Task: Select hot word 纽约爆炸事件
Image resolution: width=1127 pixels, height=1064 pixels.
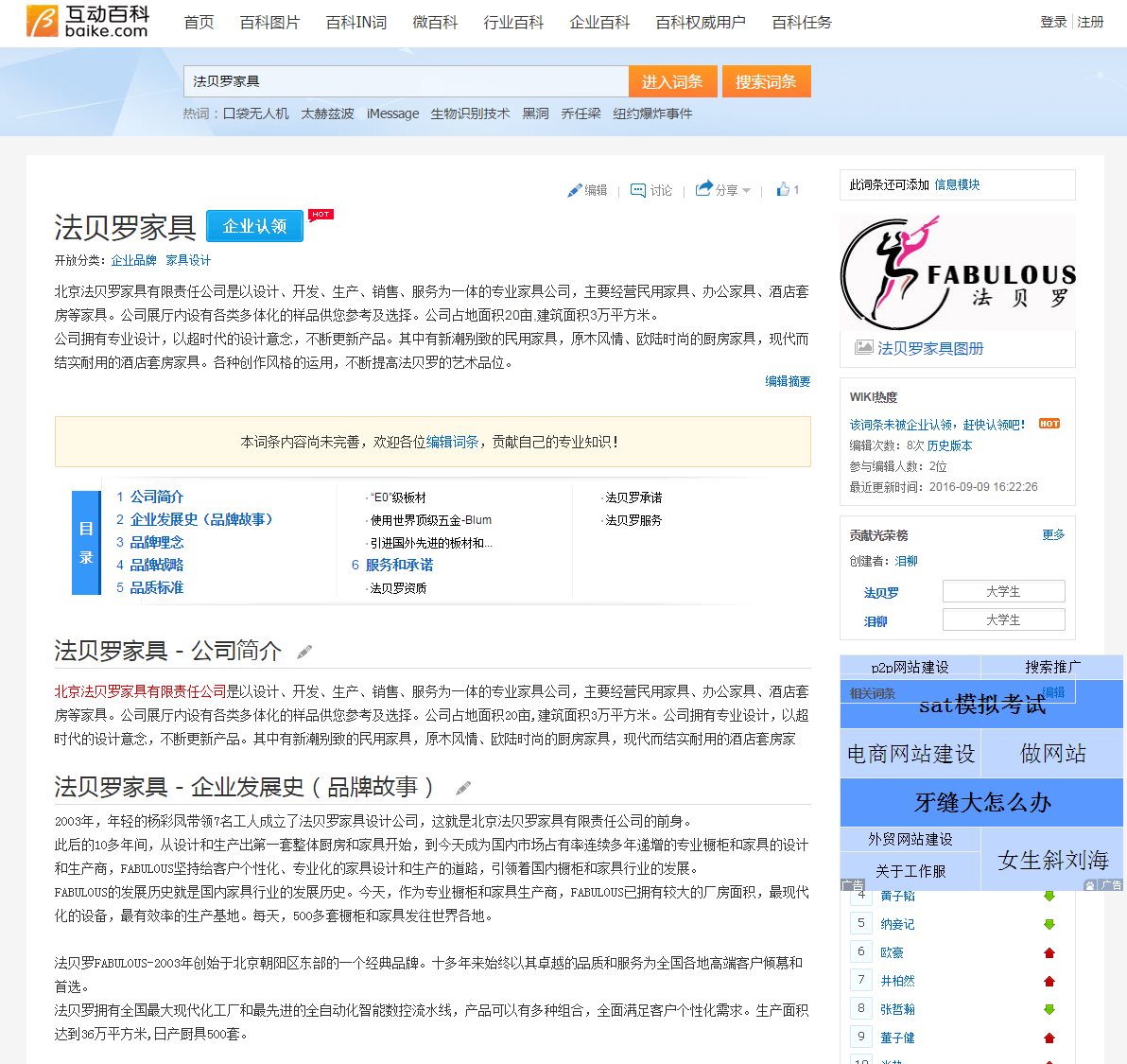Action: point(652,113)
